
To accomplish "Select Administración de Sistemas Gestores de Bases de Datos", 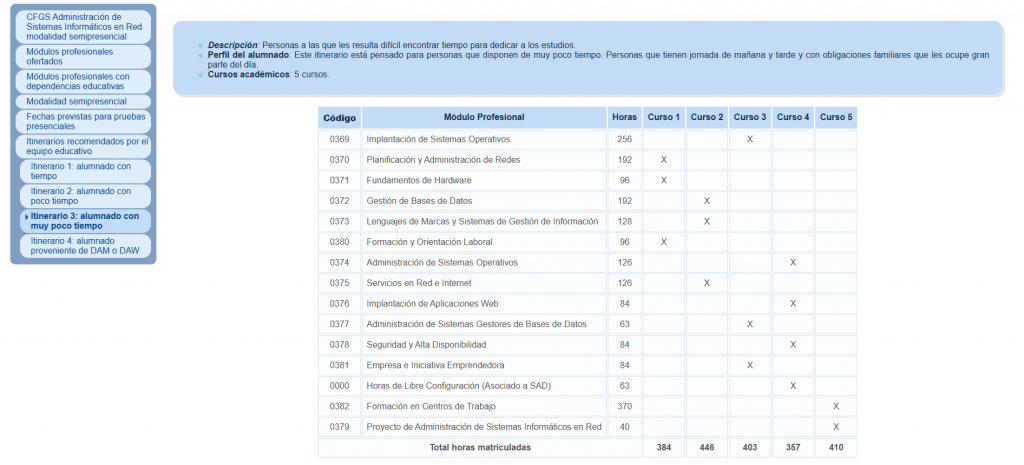I will pyautogui.click(x=484, y=325).
